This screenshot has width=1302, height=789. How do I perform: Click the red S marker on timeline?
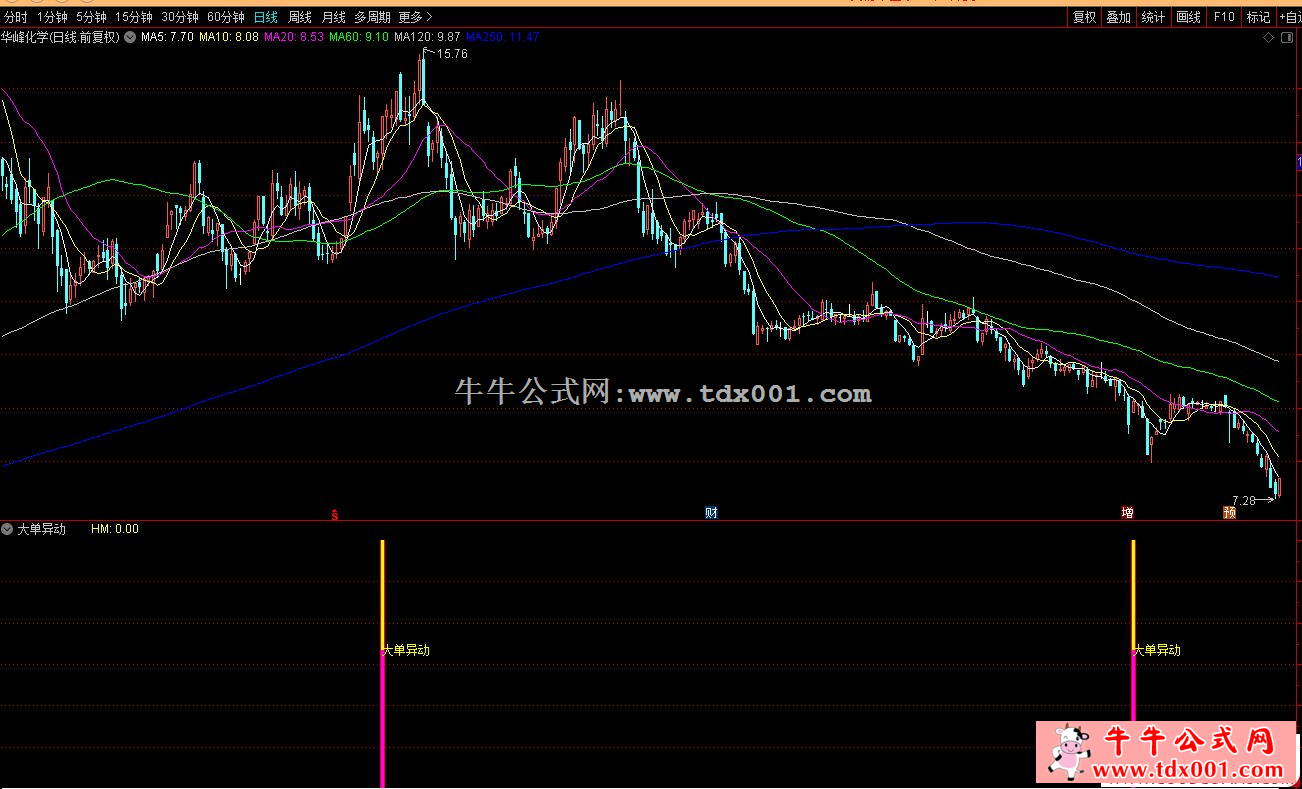[x=335, y=514]
